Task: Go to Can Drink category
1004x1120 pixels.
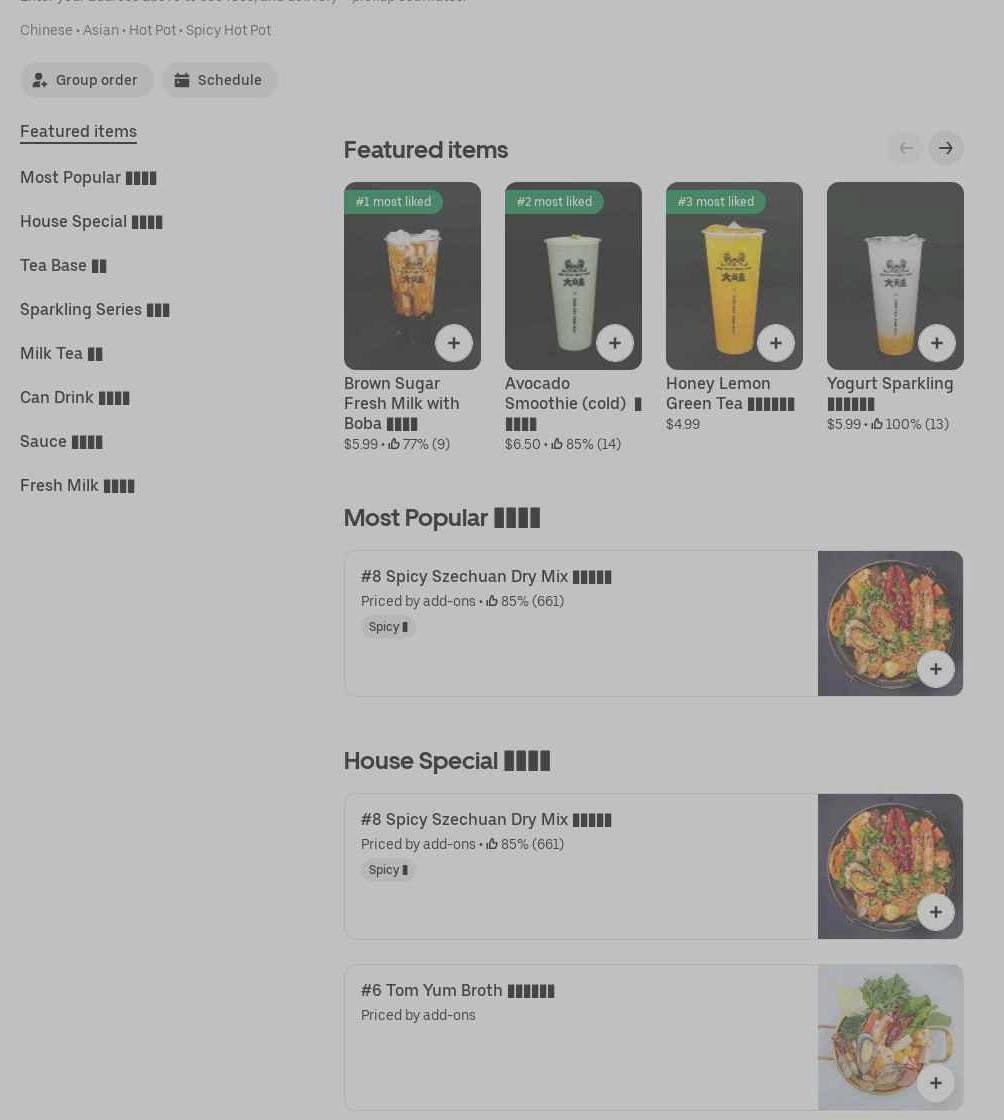Action: click(75, 397)
